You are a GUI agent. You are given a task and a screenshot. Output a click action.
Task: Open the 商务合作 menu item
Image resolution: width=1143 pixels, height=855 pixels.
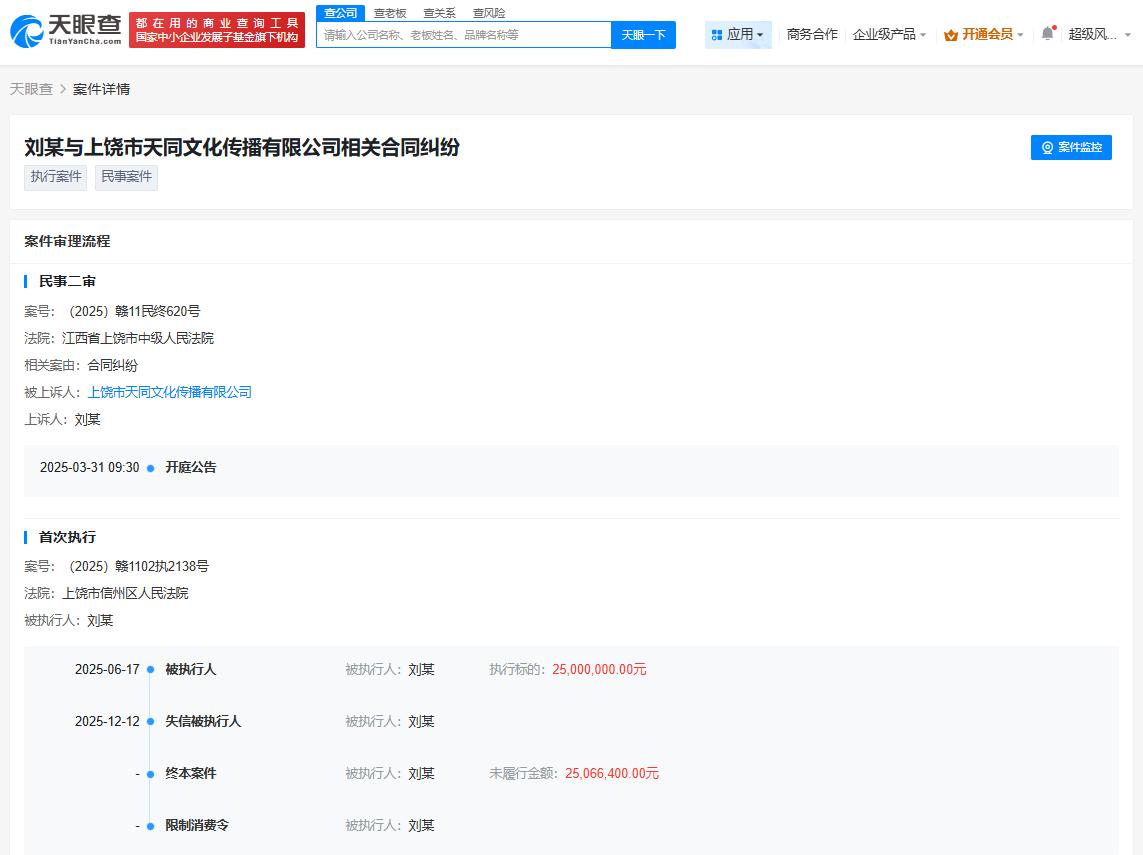[x=811, y=33]
